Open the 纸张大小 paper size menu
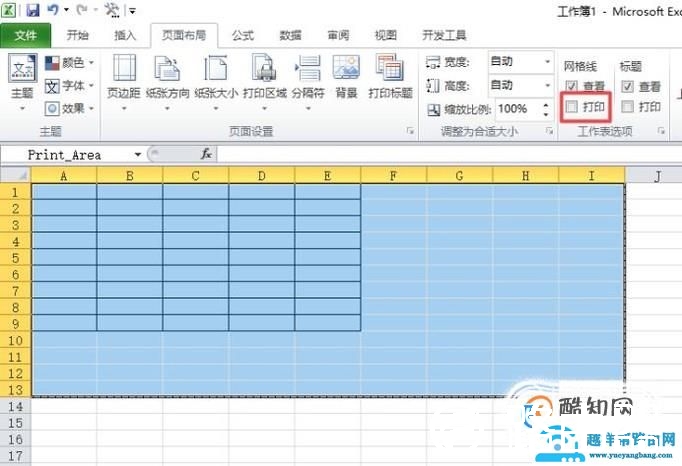The image size is (682, 466). (x=216, y=82)
